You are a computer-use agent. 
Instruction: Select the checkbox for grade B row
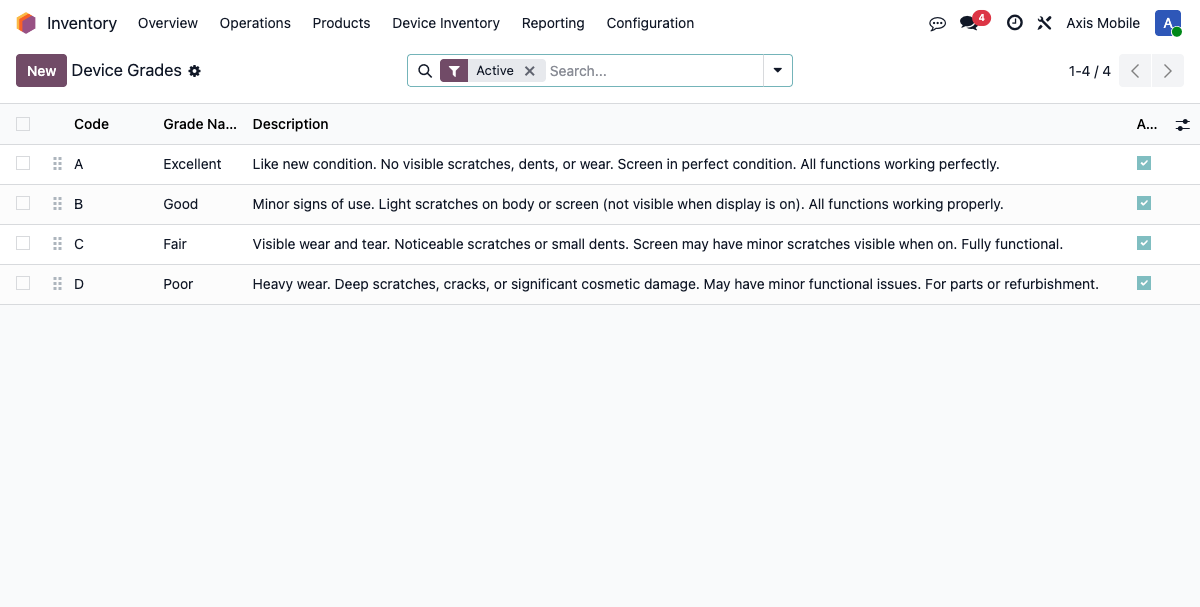(23, 203)
